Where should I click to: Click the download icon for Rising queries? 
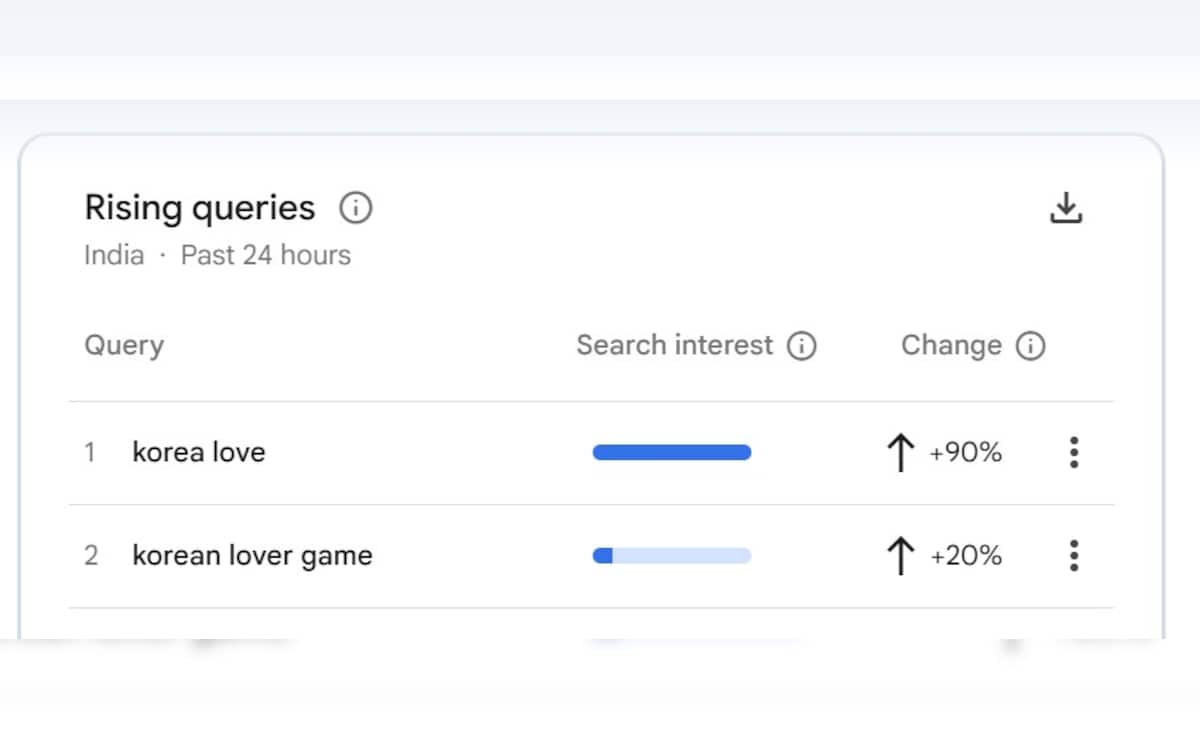pyautogui.click(x=1066, y=208)
